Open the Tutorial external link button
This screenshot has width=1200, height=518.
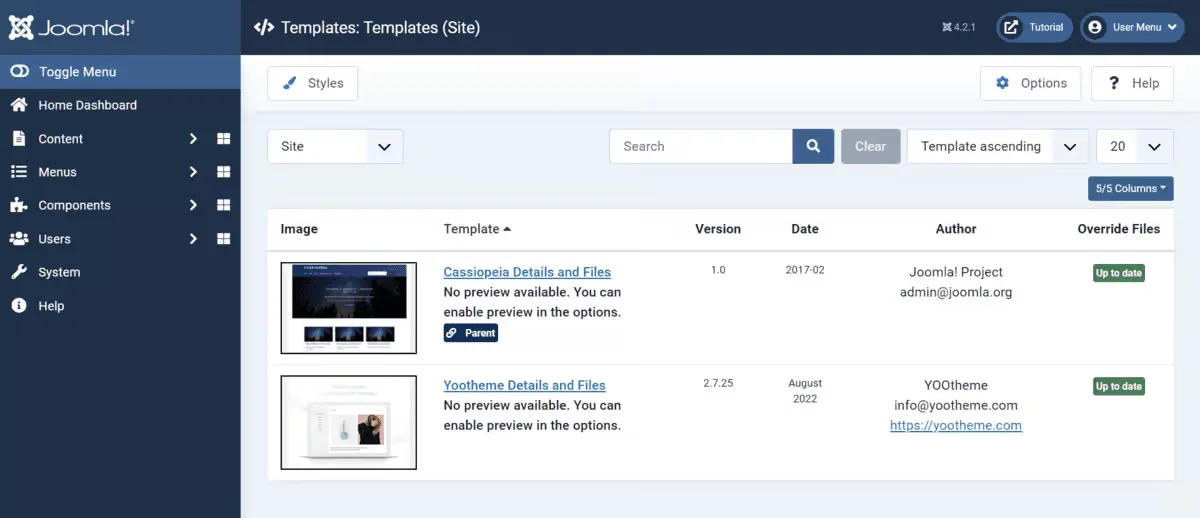coord(1035,27)
